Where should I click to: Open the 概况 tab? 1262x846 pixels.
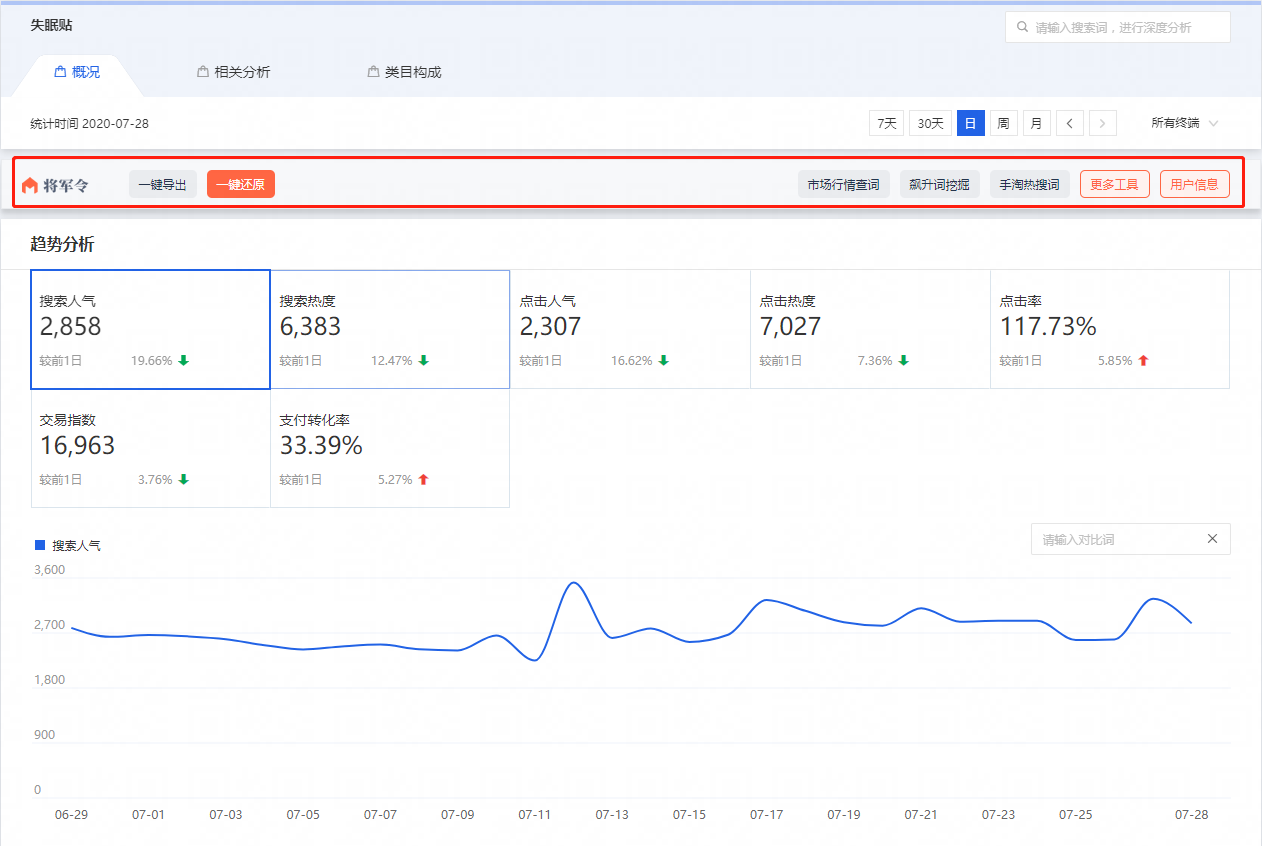[x=77, y=72]
